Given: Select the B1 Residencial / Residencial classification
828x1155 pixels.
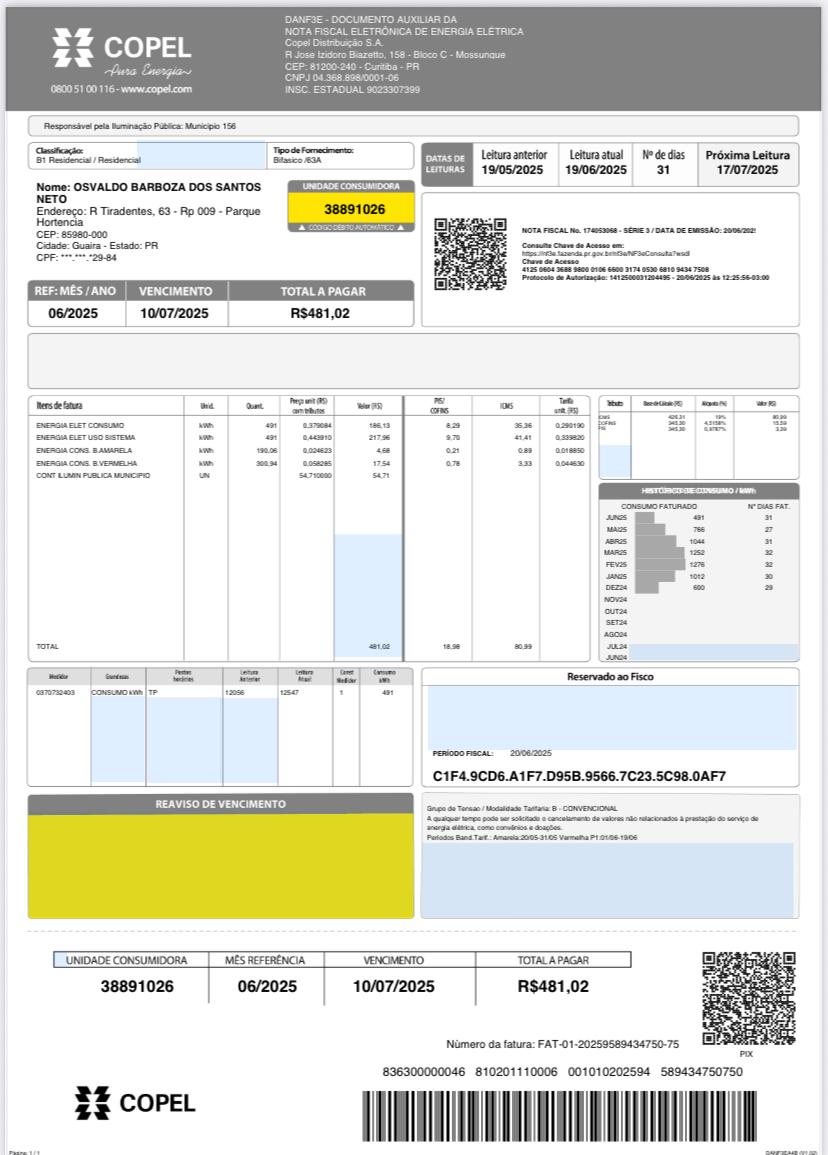Looking at the screenshot, I should click(88, 160).
